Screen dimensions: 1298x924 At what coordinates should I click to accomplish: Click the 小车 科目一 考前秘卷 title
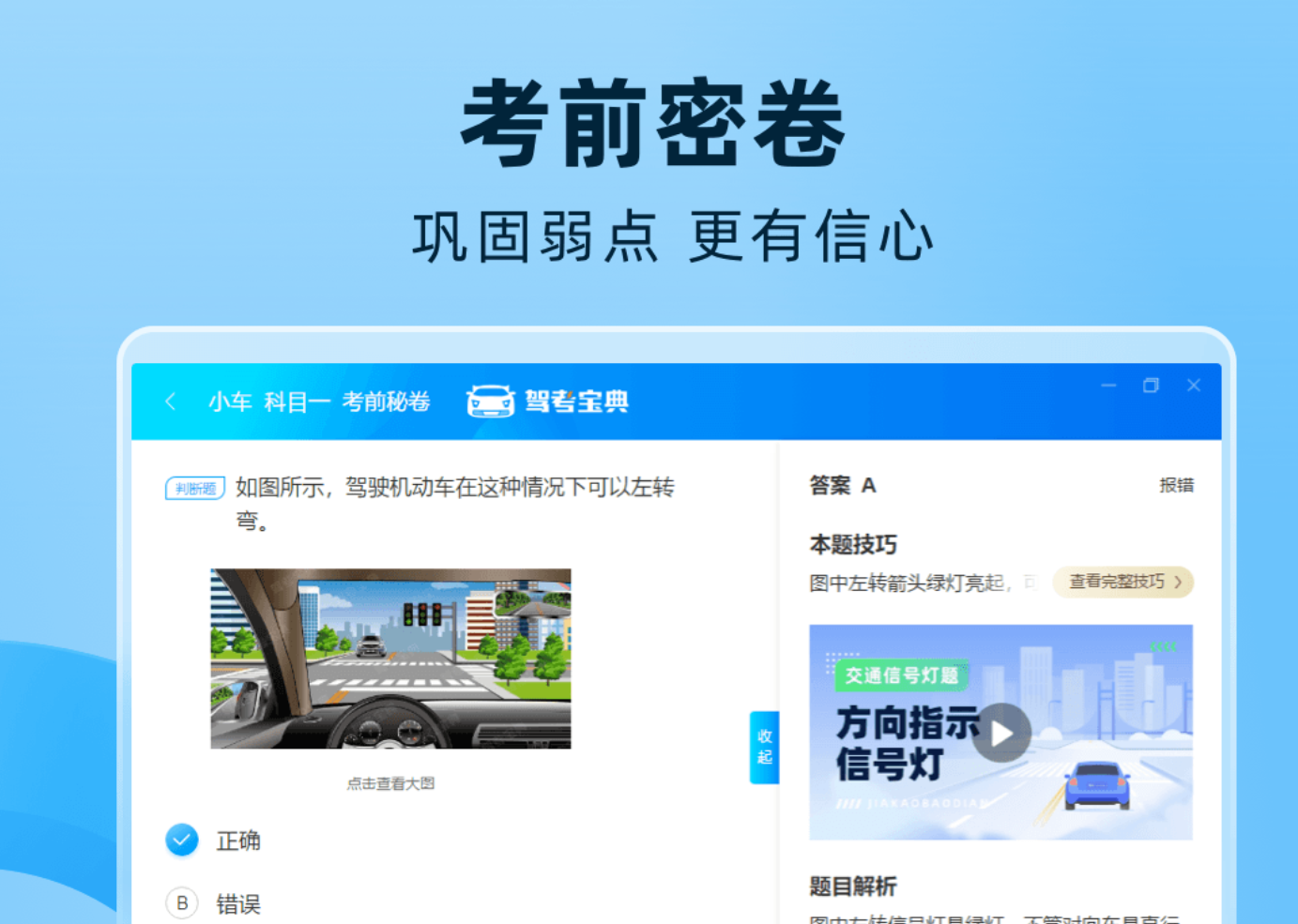[x=319, y=401]
